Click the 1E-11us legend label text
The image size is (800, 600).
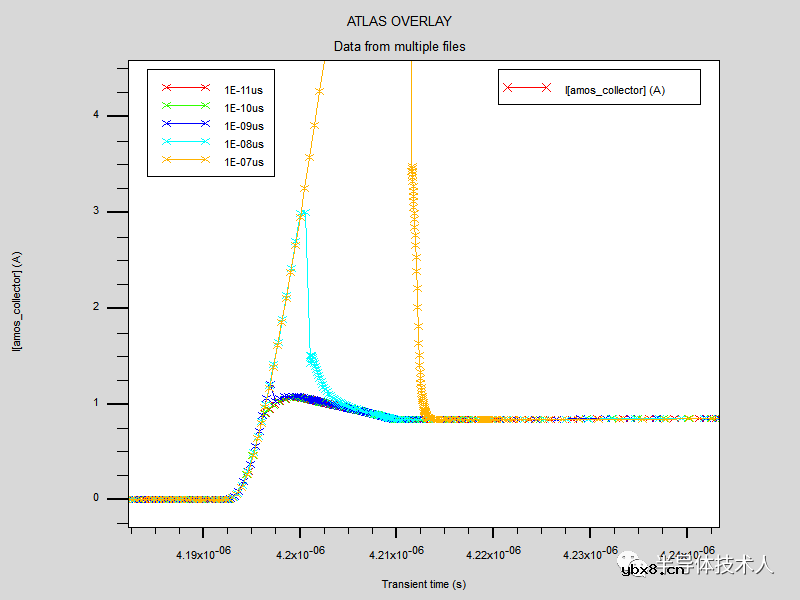(243, 88)
